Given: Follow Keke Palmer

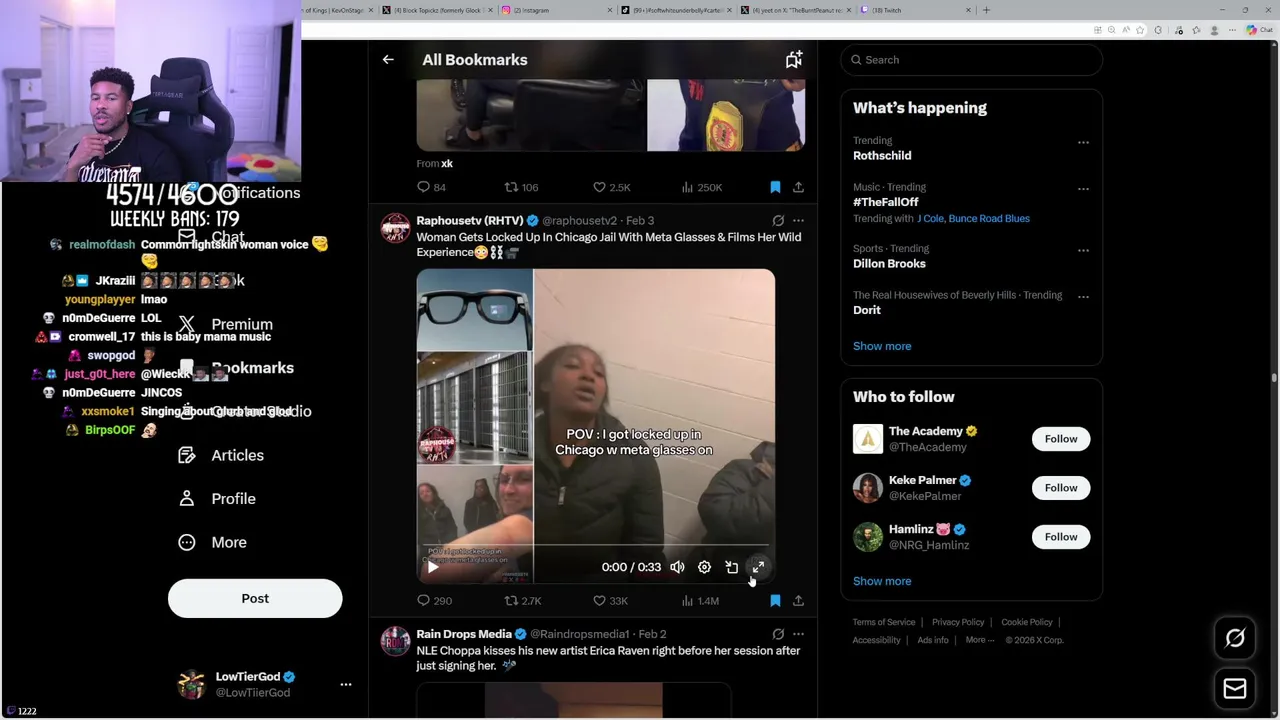Looking at the screenshot, I should (x=1061, y=488).
